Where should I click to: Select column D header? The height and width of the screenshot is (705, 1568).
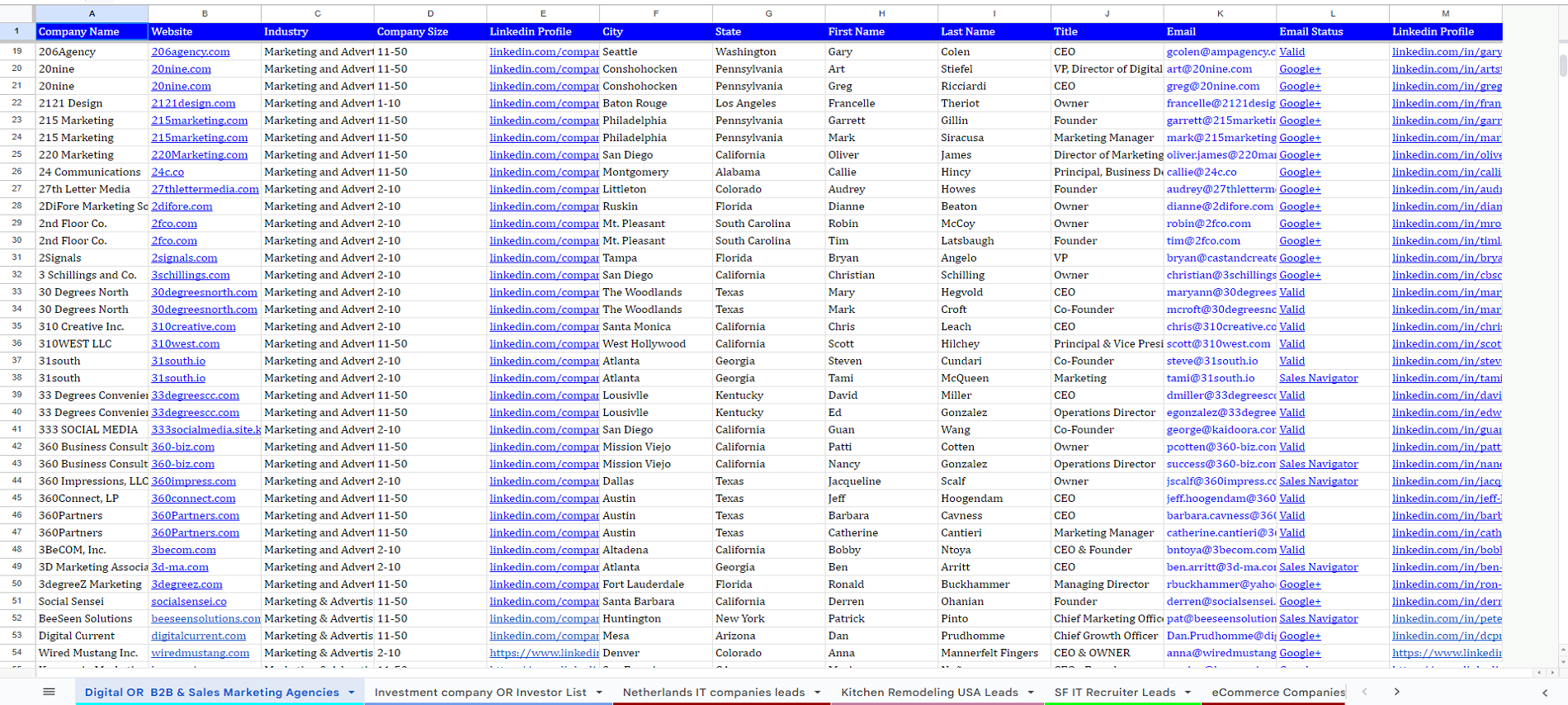click(430, 13)
